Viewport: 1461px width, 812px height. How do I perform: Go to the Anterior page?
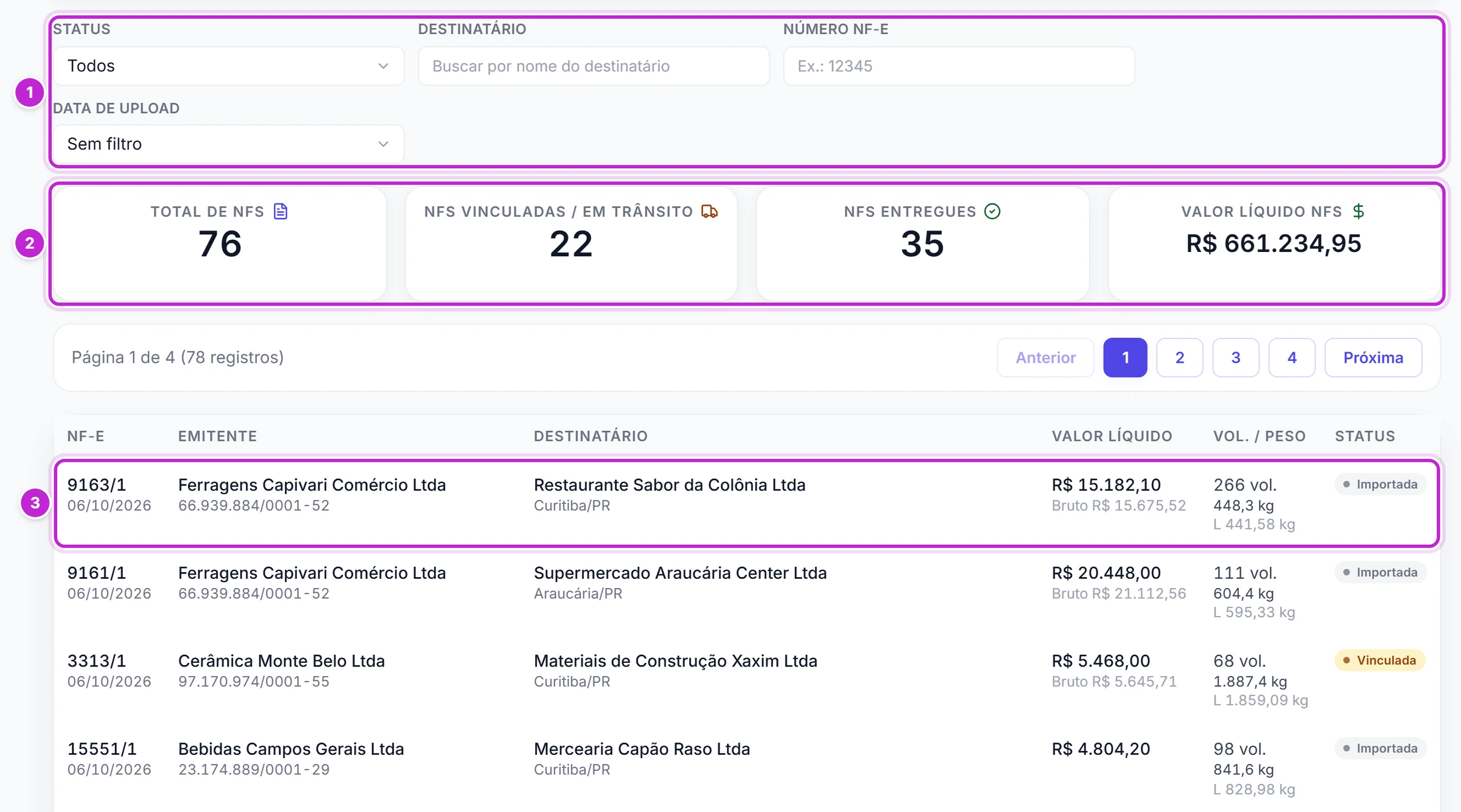[1045, 357]
